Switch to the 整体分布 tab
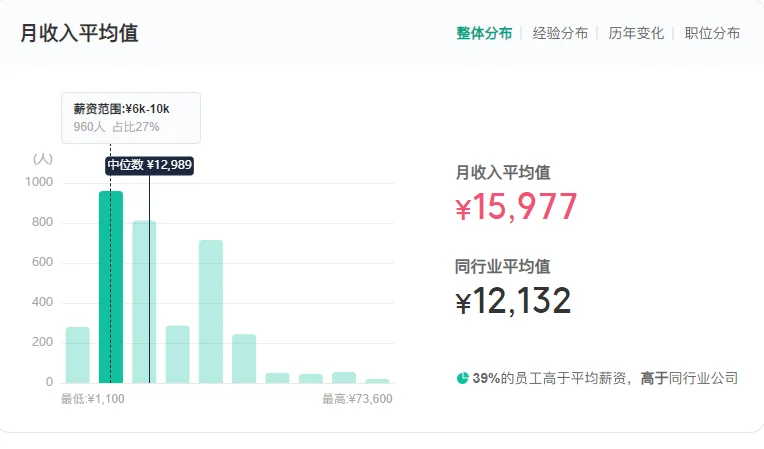The height and width of the screenshot is (449, 764). click(484, 33)
